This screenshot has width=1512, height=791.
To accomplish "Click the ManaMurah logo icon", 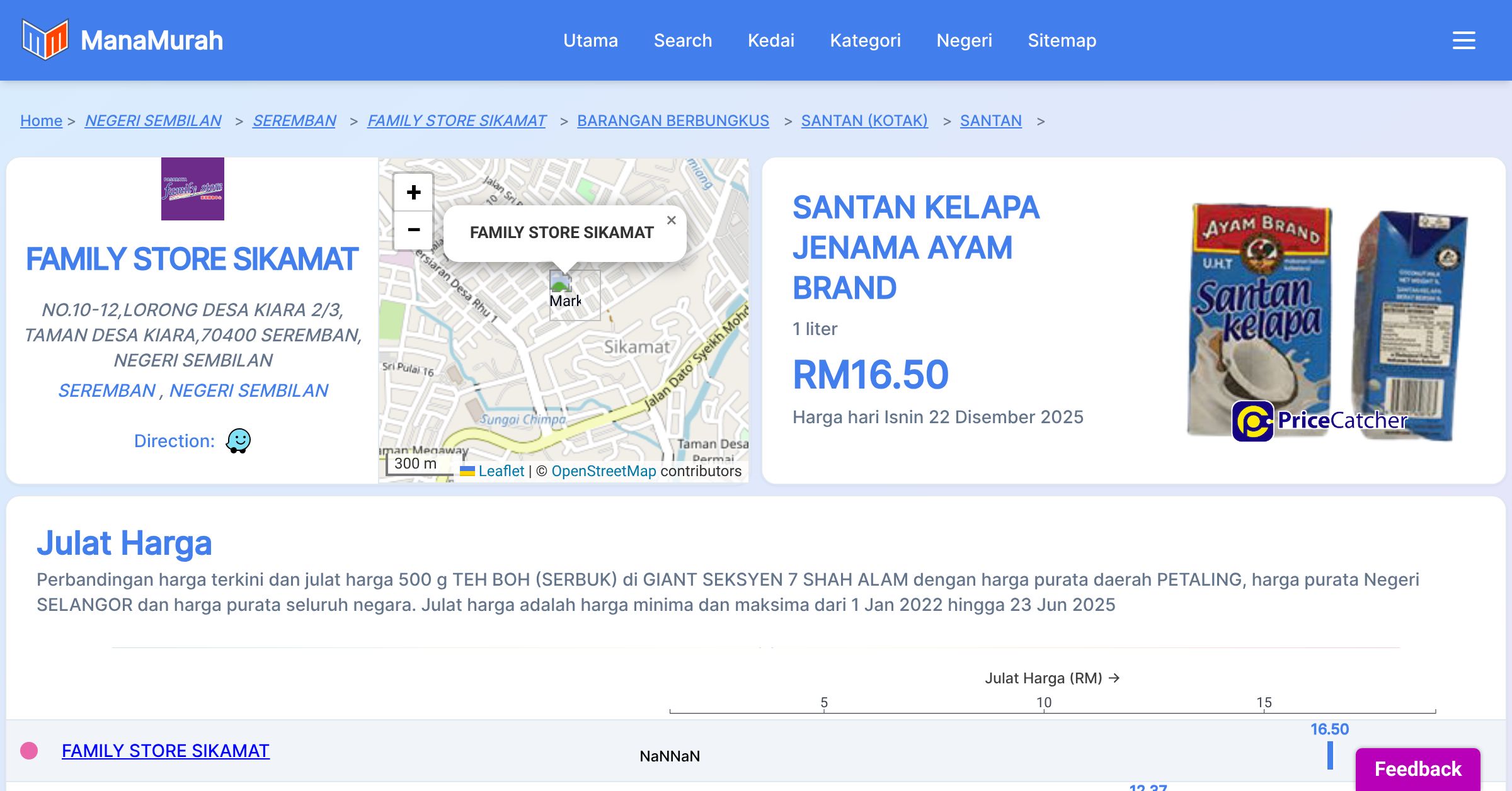I will (x=45, y=40).
